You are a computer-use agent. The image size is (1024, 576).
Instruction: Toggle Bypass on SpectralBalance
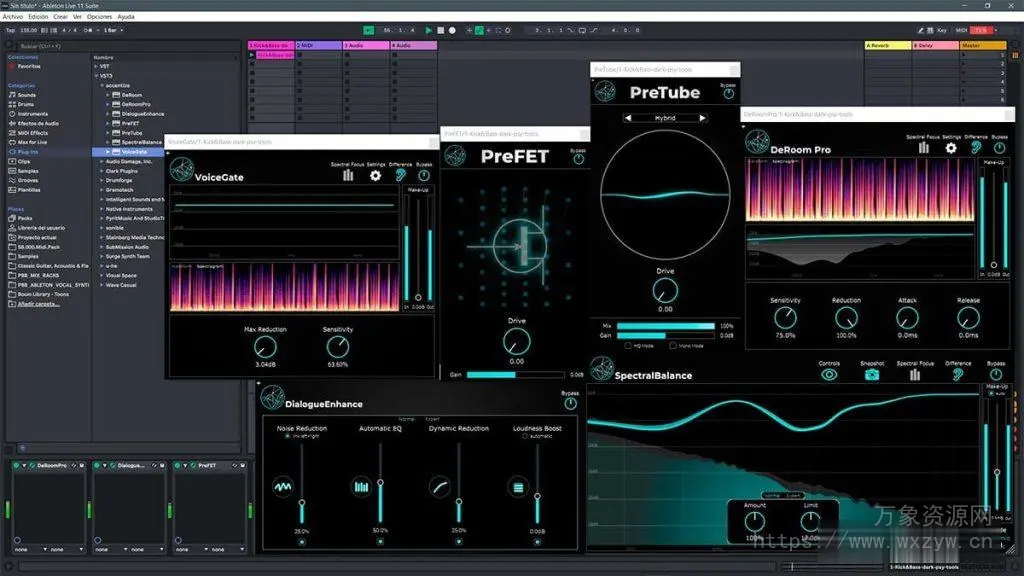pos(996,373)
